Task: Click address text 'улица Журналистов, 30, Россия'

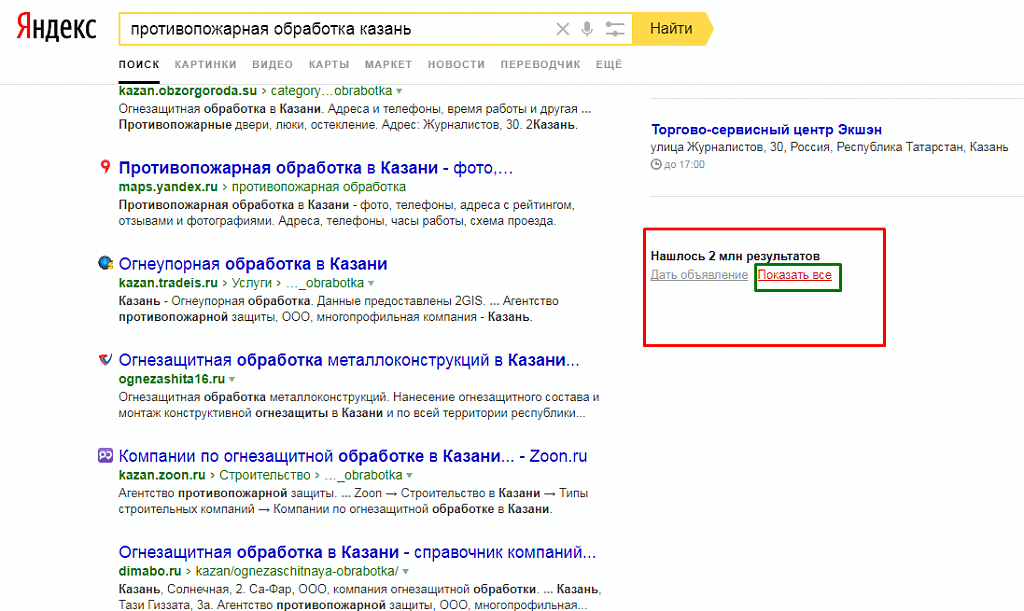Action: pyautogui.click(x=739, y=147)
